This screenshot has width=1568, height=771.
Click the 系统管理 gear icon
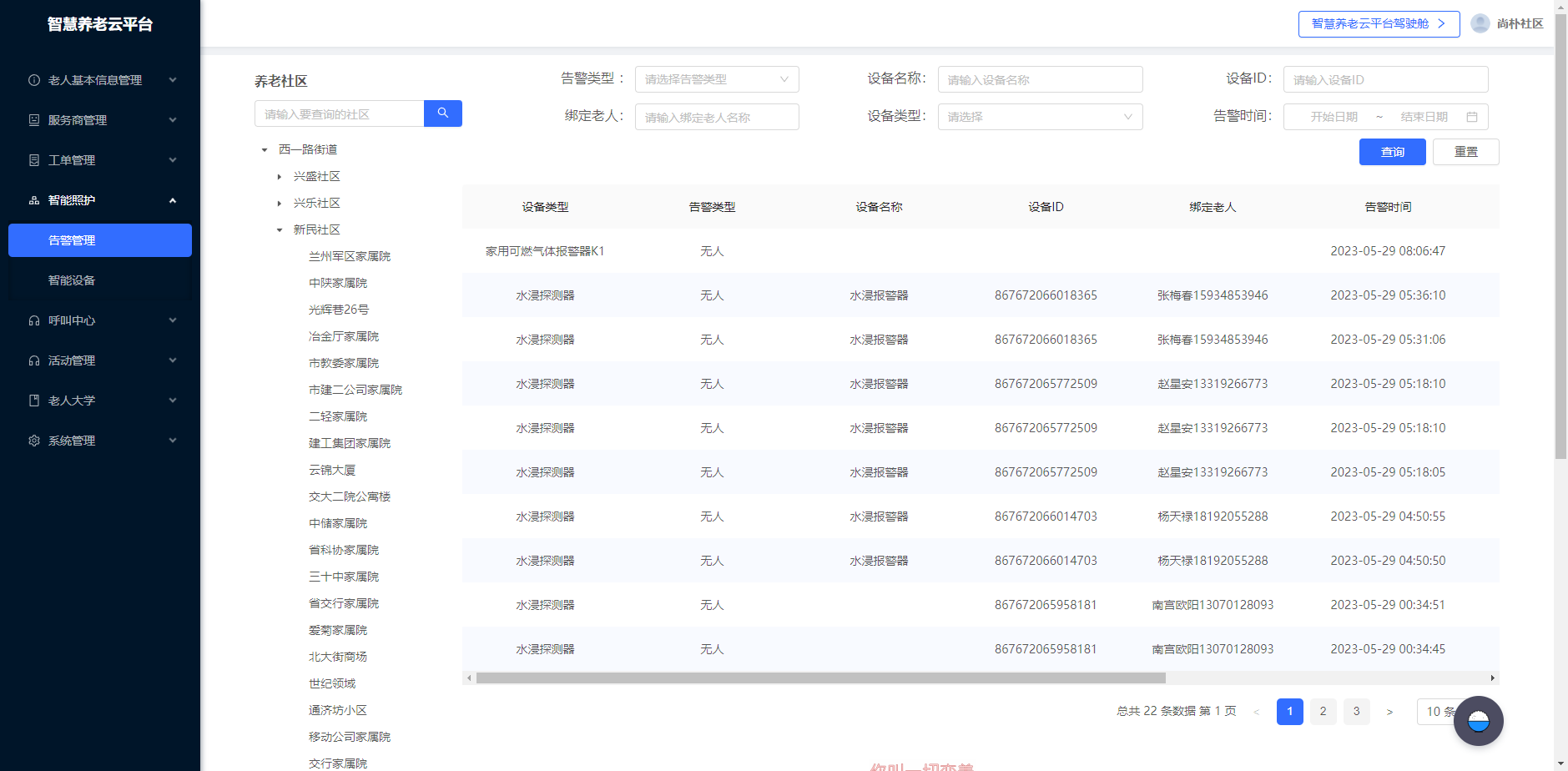click(34, 441)
